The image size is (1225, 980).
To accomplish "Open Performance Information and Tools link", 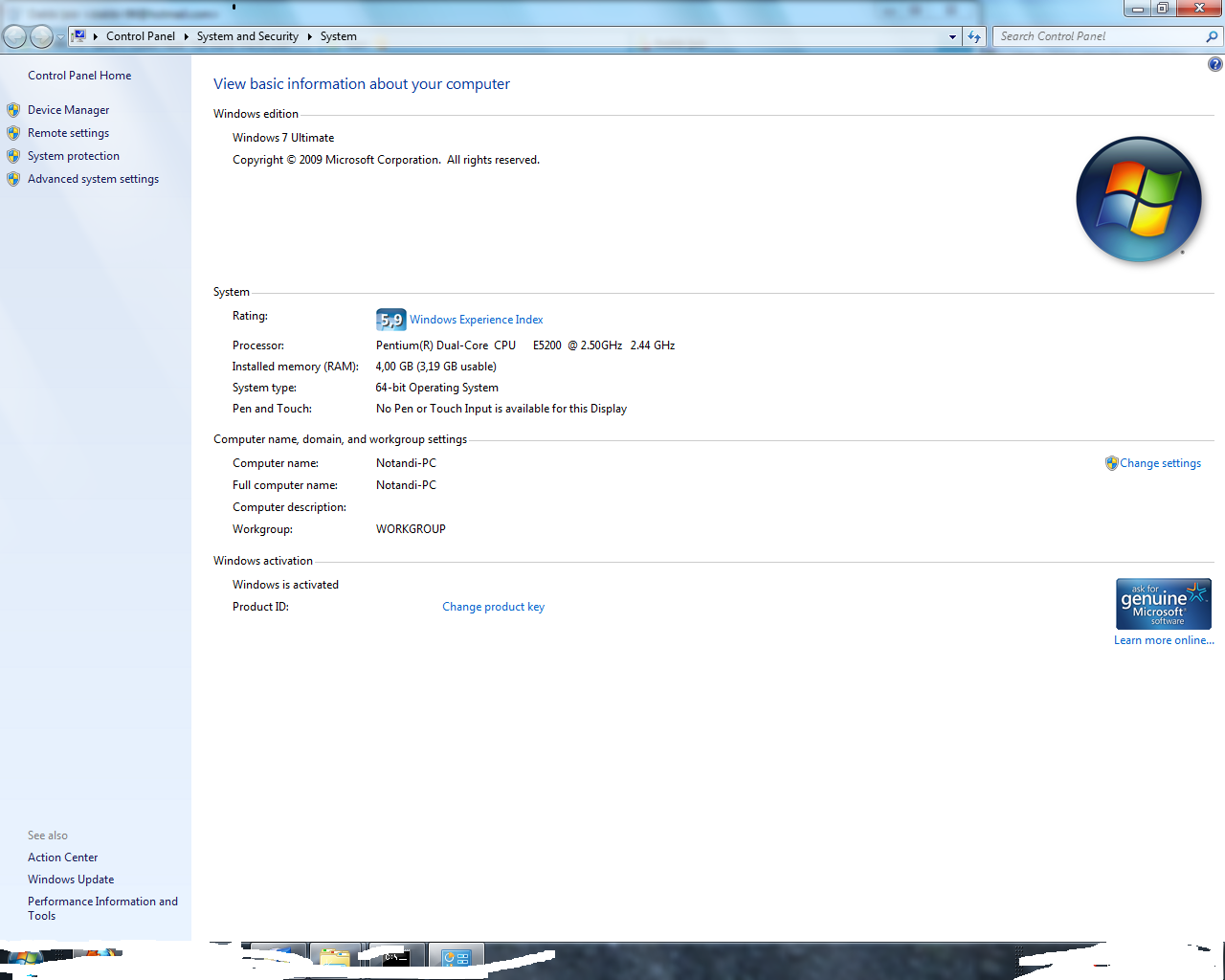I will coord(102,908).
